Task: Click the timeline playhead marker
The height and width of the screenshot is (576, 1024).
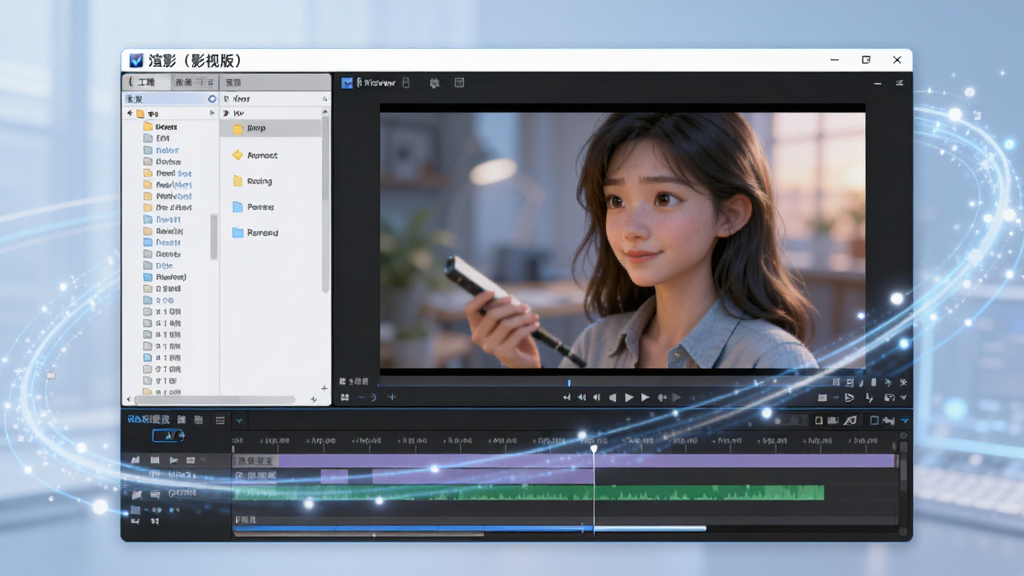Action: (594, 449)
